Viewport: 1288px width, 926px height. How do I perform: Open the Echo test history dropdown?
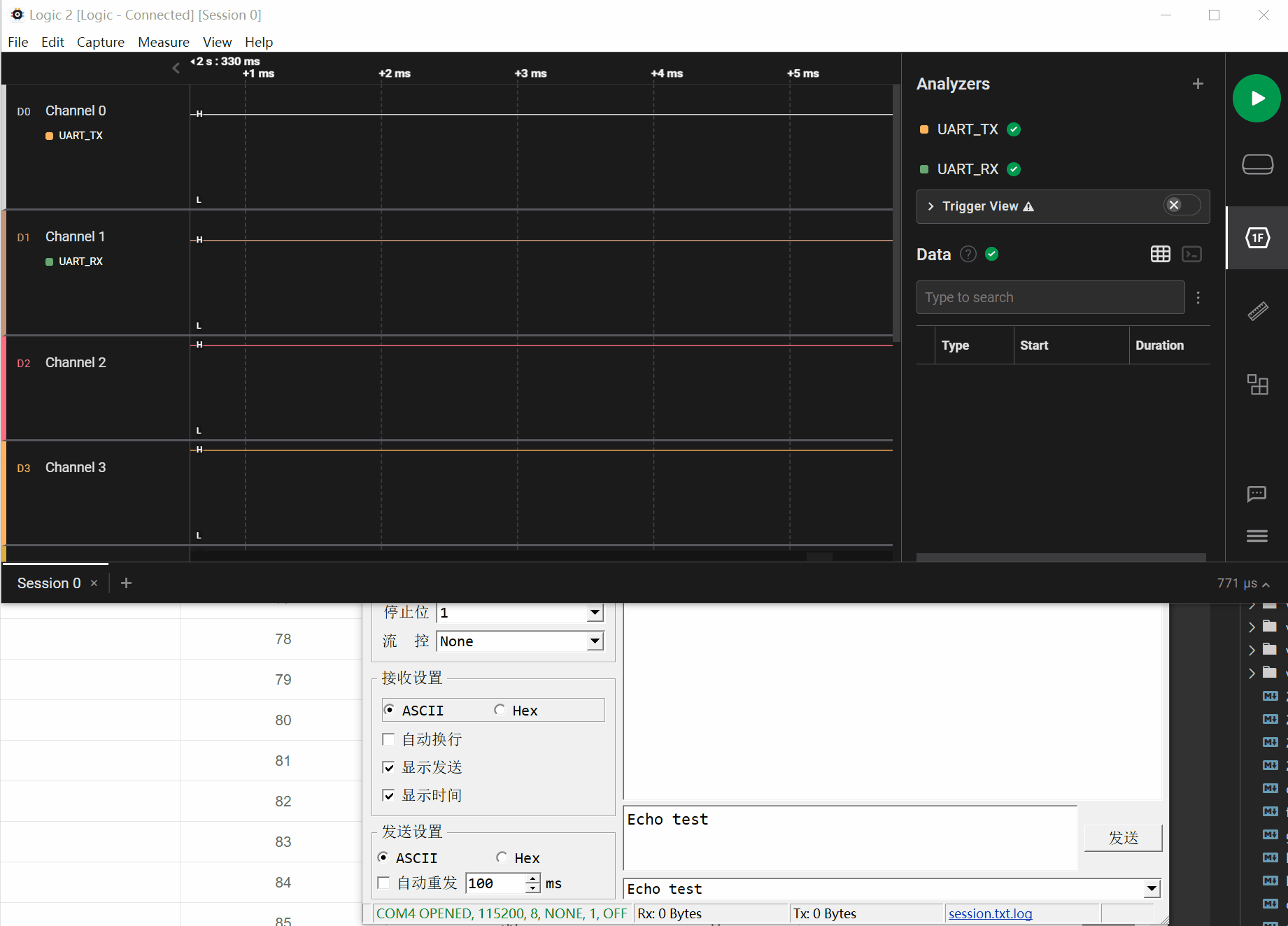point(1152,889)
